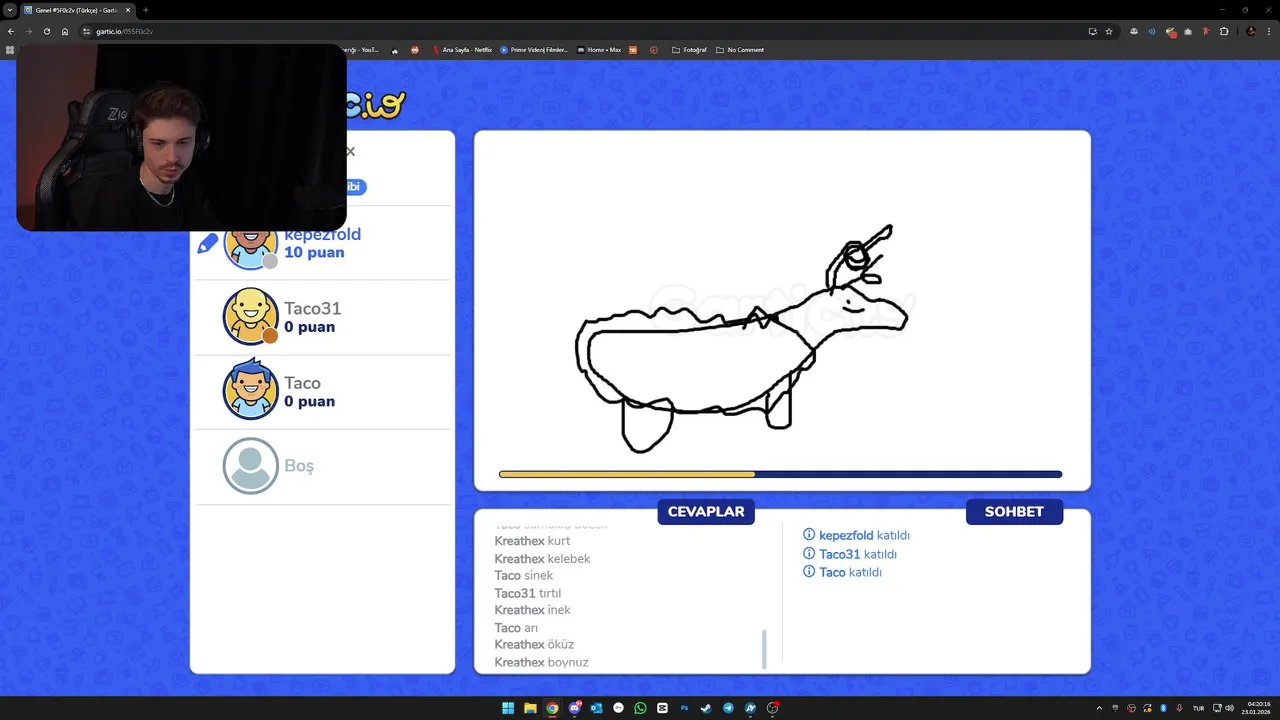
Task: Bookmark this page with the star icon
Action: click(x=1109, y=31)
